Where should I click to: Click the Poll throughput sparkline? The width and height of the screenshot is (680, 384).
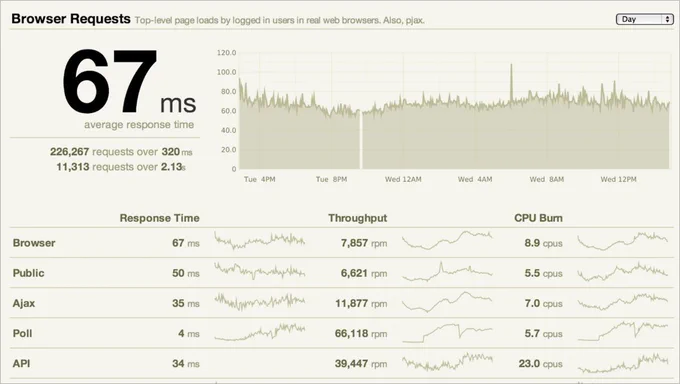pos(447,333)
